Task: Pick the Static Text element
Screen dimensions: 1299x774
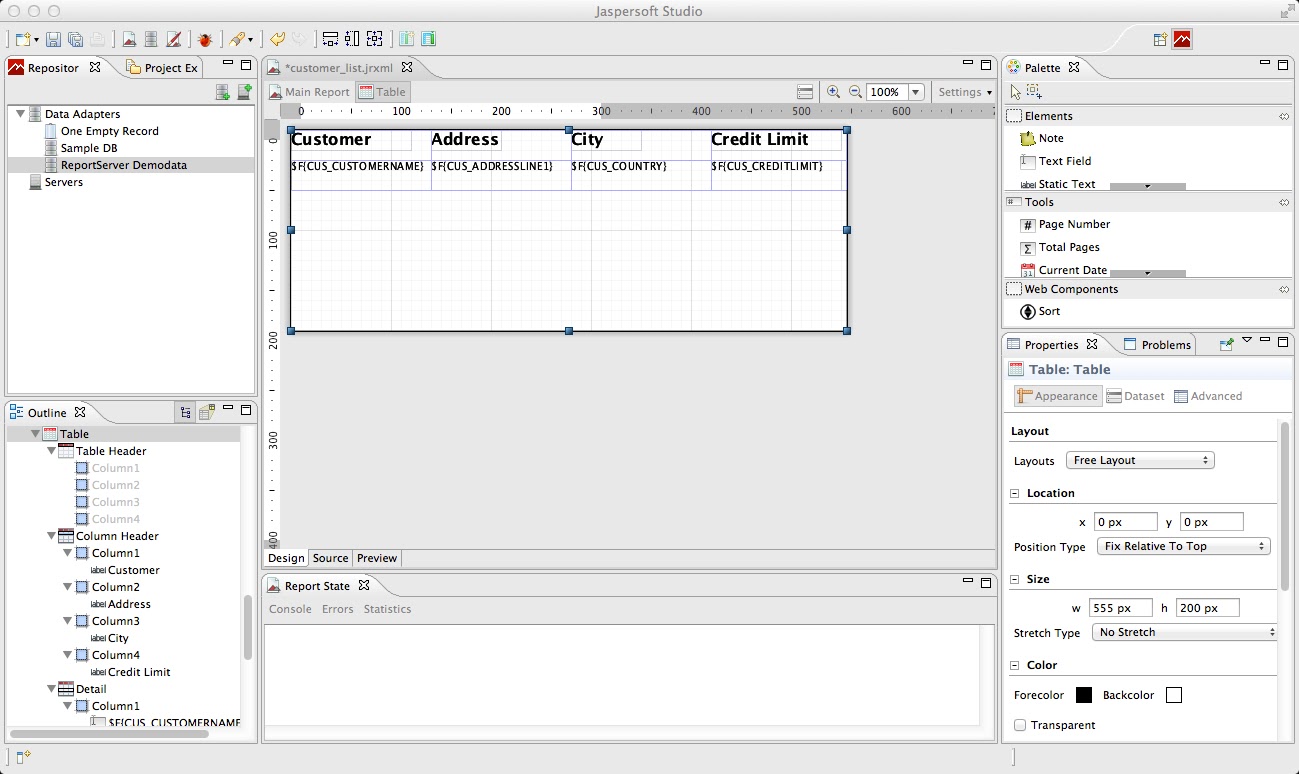Action: point(1065,184)
